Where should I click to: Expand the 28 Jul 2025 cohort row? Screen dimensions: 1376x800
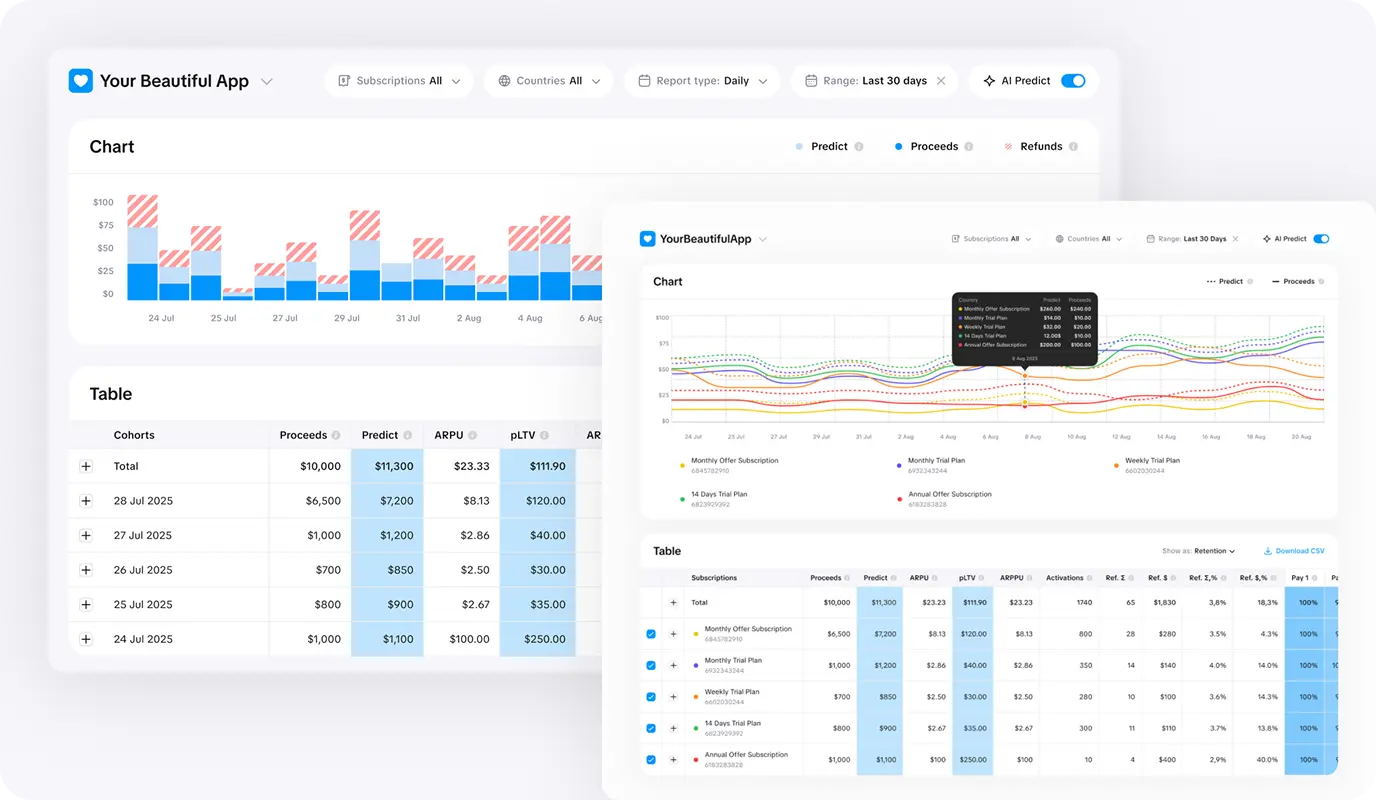(86, 500)
